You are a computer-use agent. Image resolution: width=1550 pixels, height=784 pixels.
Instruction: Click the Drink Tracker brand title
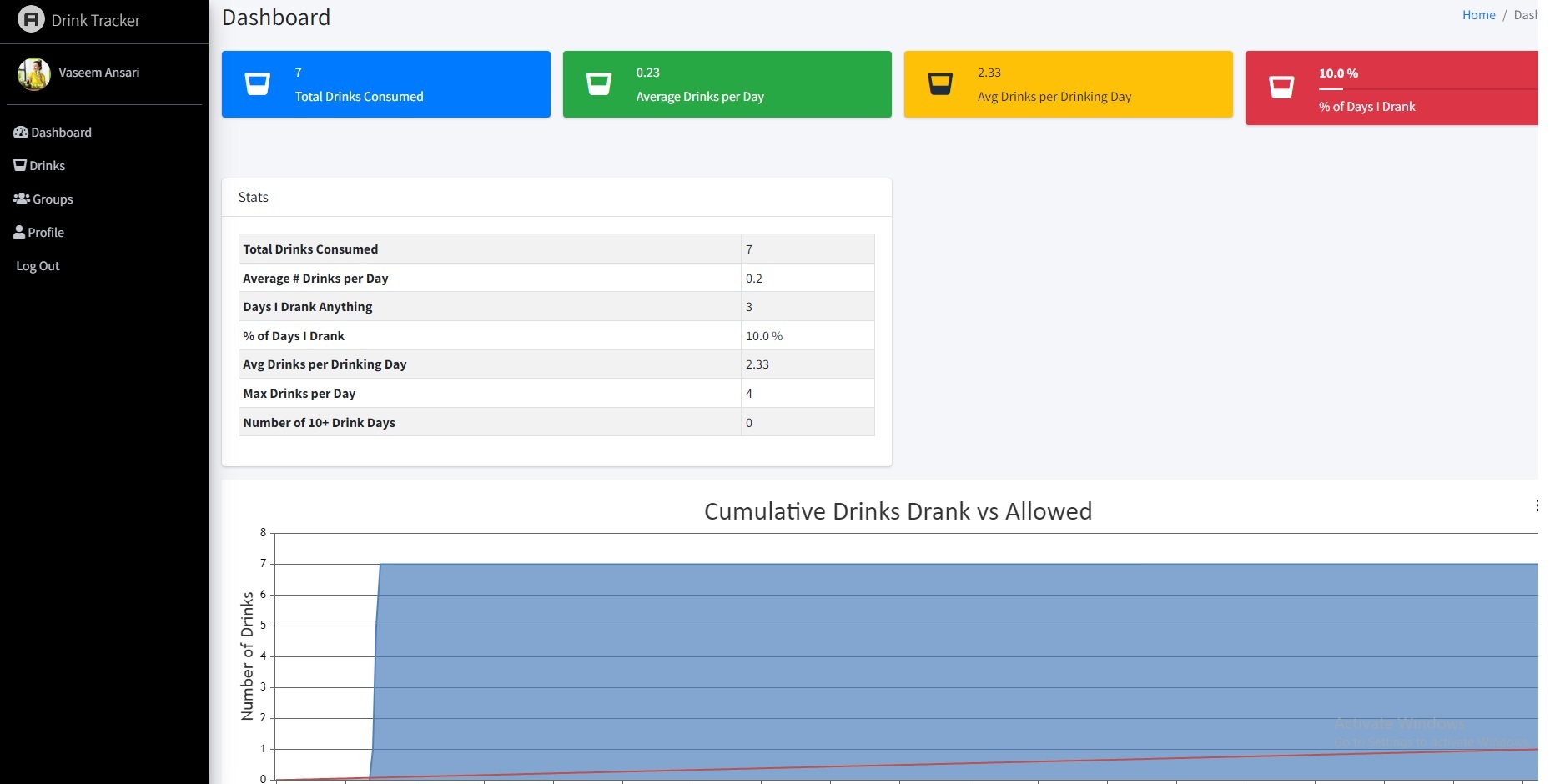coord(96,20)
